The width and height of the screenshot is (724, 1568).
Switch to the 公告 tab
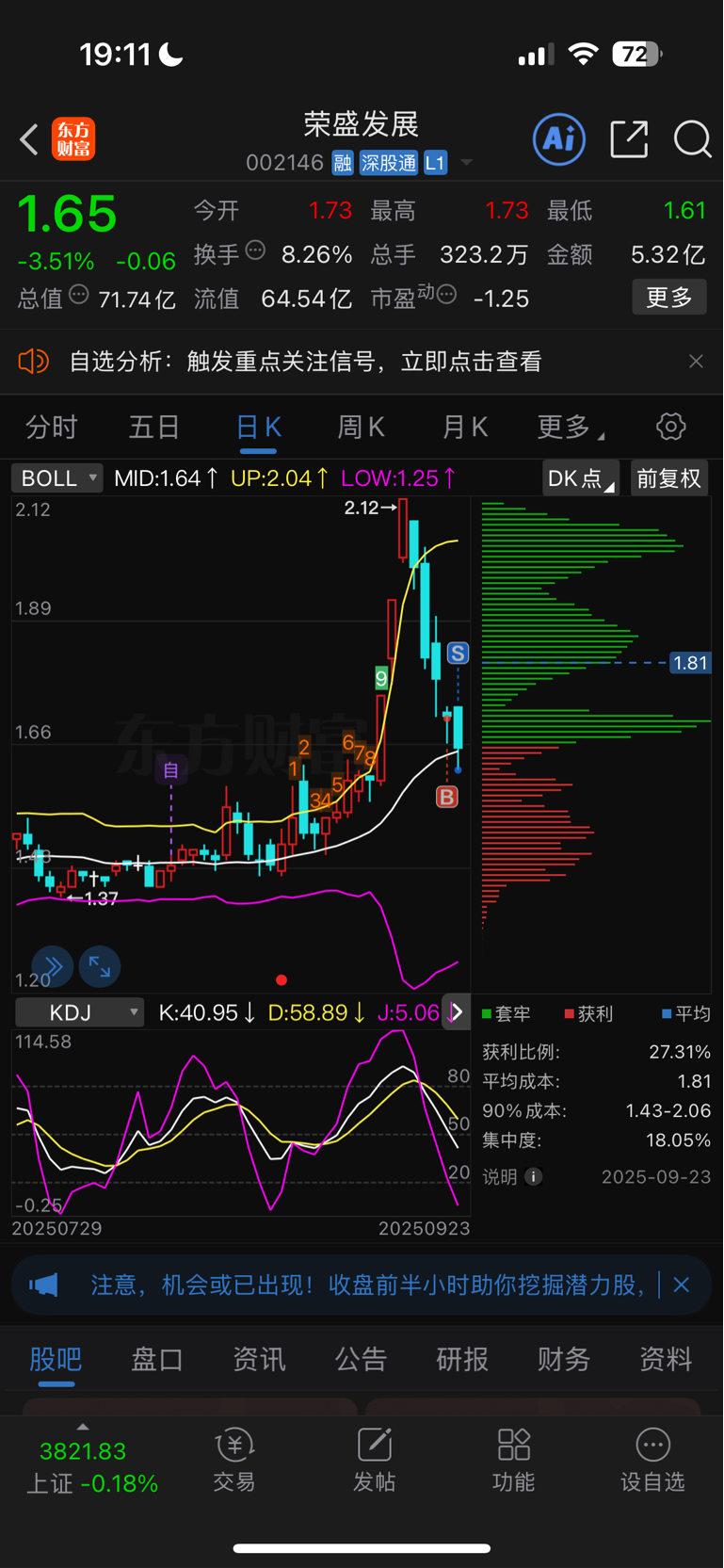tap(361, 1359)
